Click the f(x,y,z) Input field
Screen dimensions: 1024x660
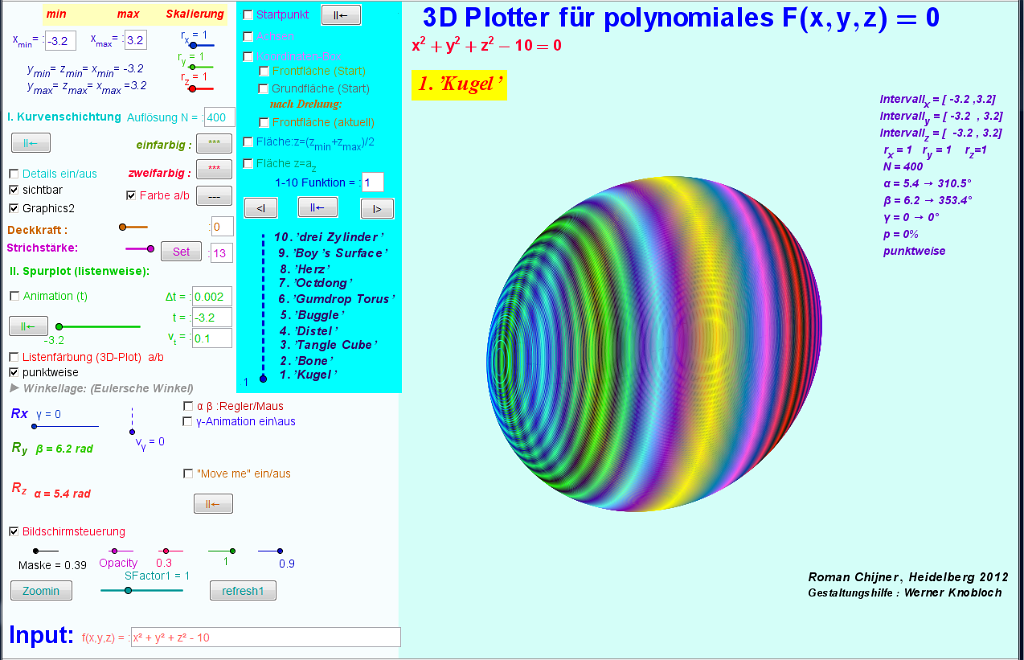point(264,637)
